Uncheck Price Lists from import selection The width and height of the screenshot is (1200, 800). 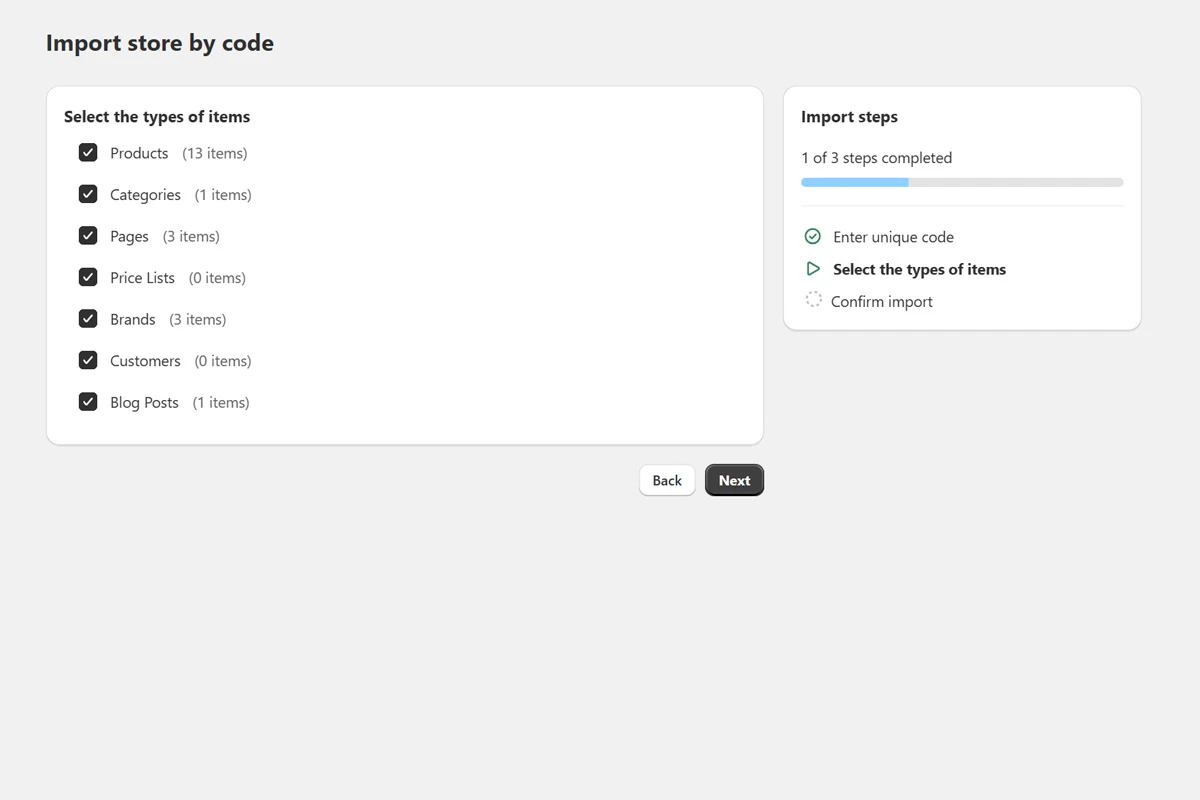88,277
